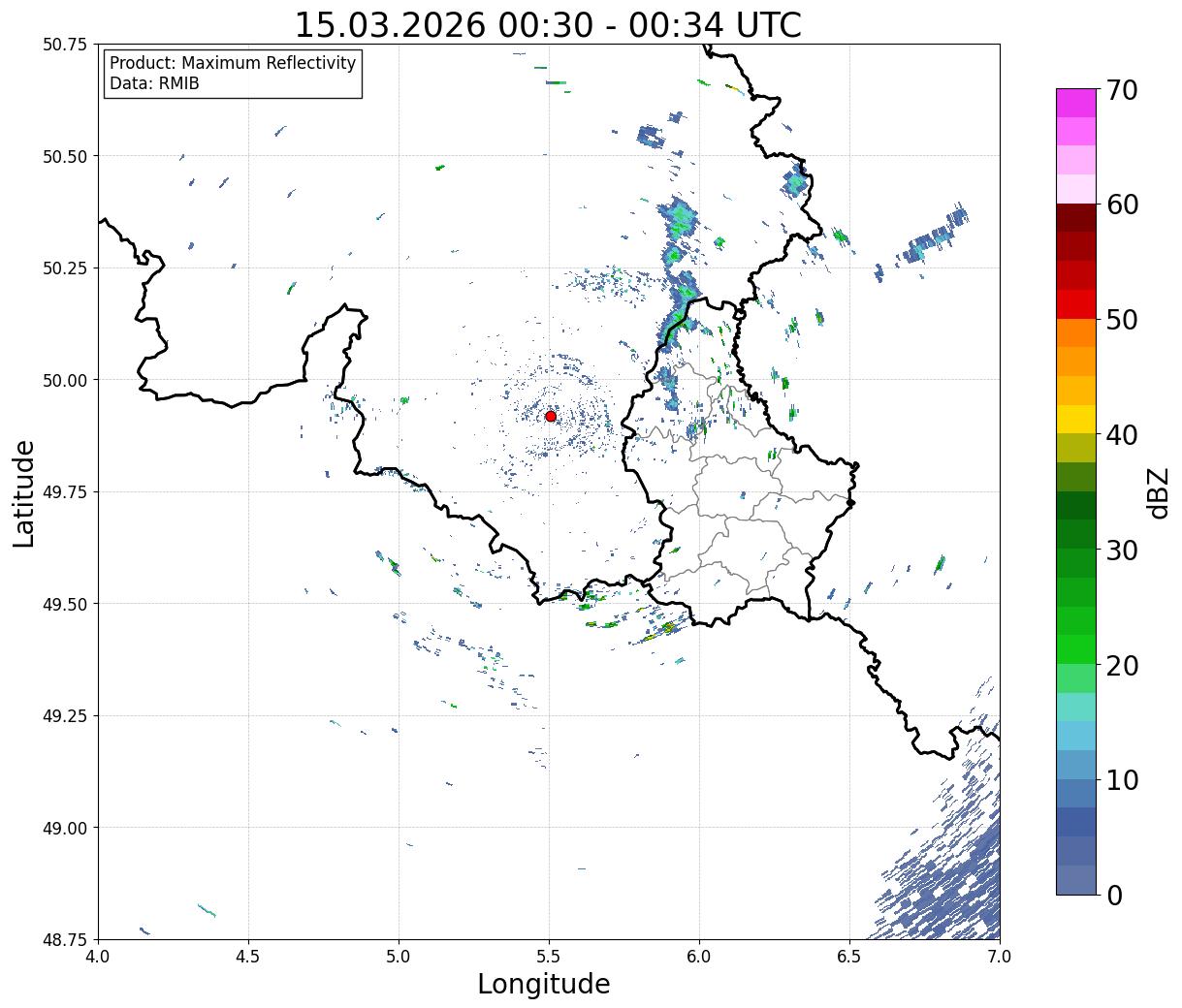Click the bright green colorbar segment above 20

(x=1076, y=649)
